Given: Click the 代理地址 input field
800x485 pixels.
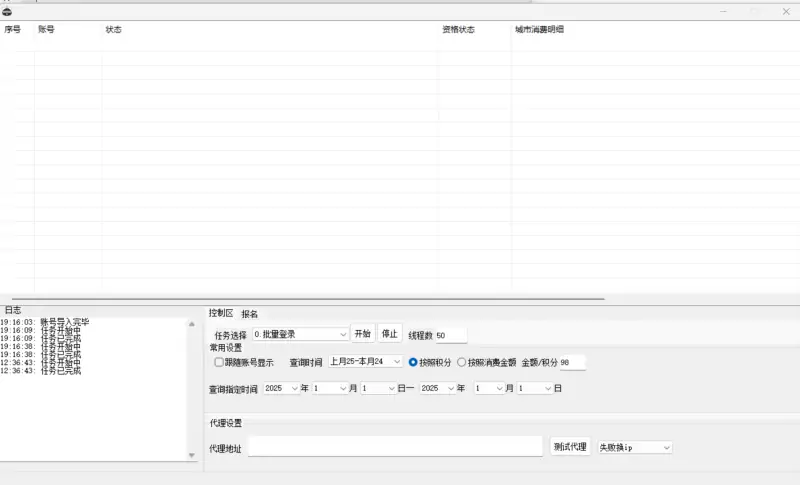Looking at the screenshot, I should click(x=395, y=447).
